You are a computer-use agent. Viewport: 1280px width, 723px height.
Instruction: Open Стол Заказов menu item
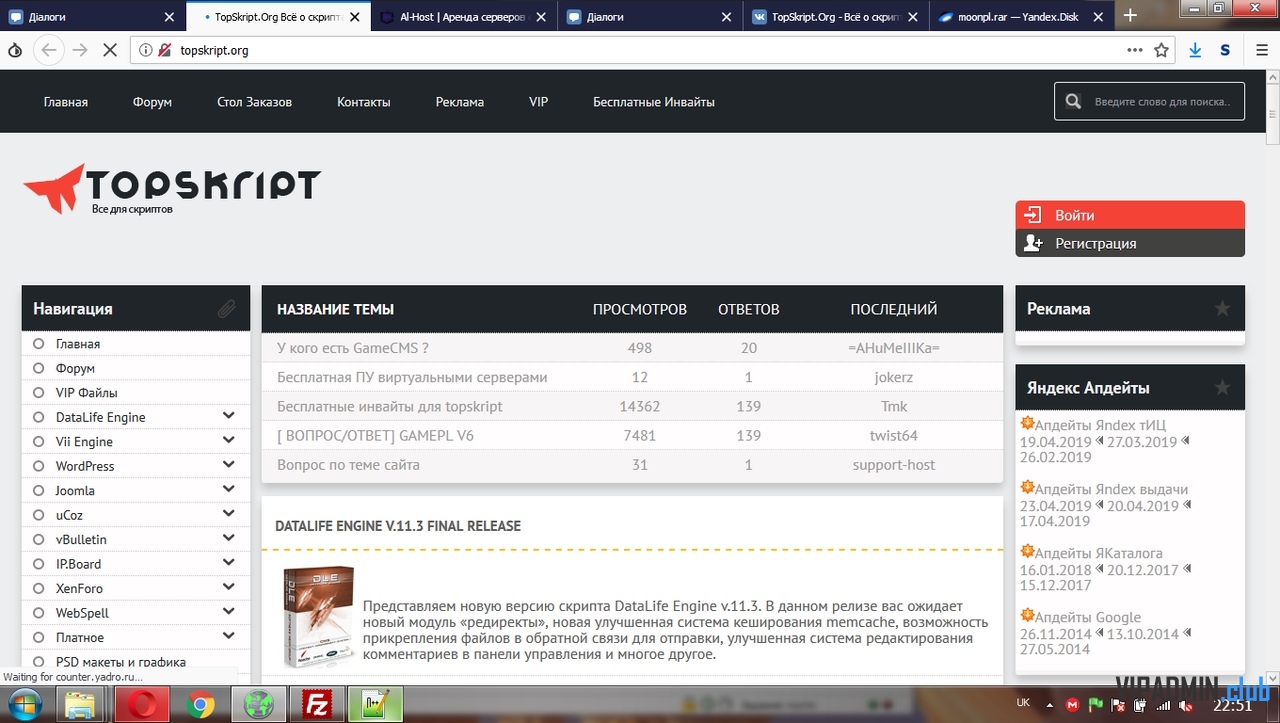click(255, 102)
